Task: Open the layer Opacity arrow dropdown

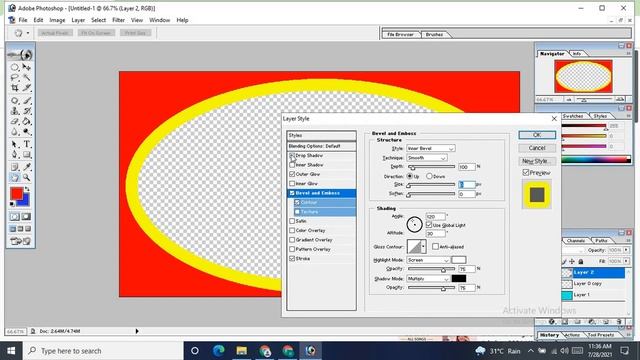Action: point(626,250)
